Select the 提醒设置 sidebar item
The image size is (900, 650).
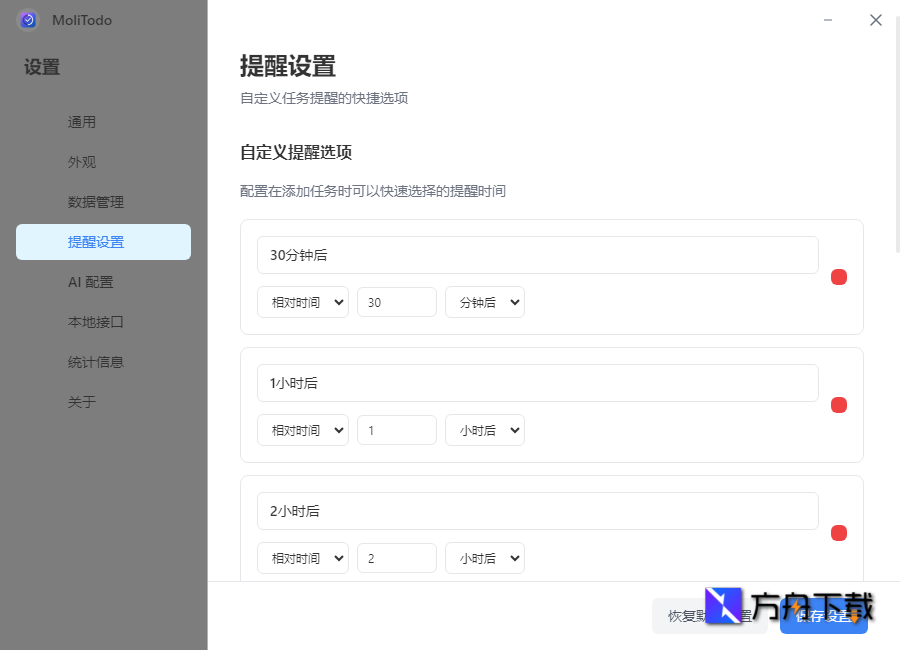103,241
